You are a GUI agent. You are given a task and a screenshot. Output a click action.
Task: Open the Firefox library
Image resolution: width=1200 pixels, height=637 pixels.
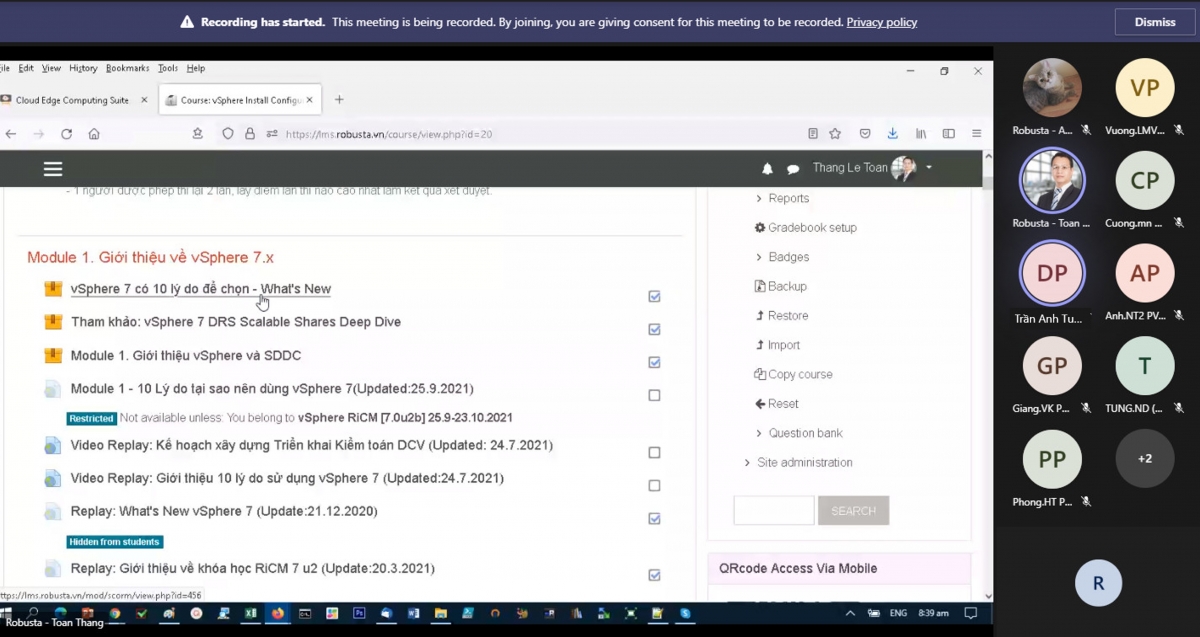click(x=921, y=134)
